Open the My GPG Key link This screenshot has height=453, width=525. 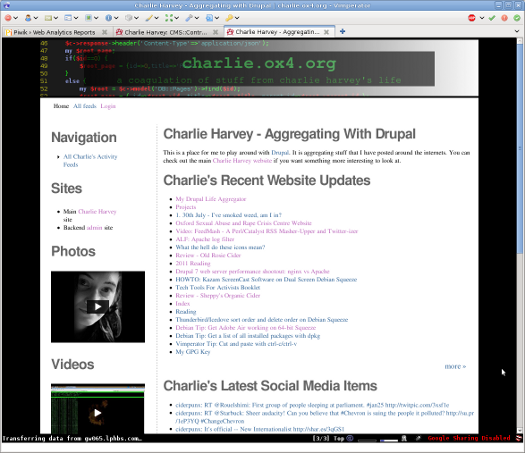click(x=193, y=352)
